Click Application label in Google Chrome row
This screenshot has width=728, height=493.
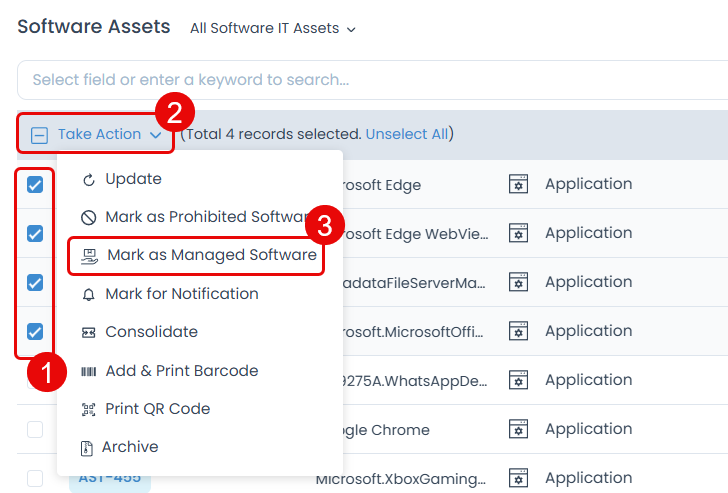click(x=588, y=429)
